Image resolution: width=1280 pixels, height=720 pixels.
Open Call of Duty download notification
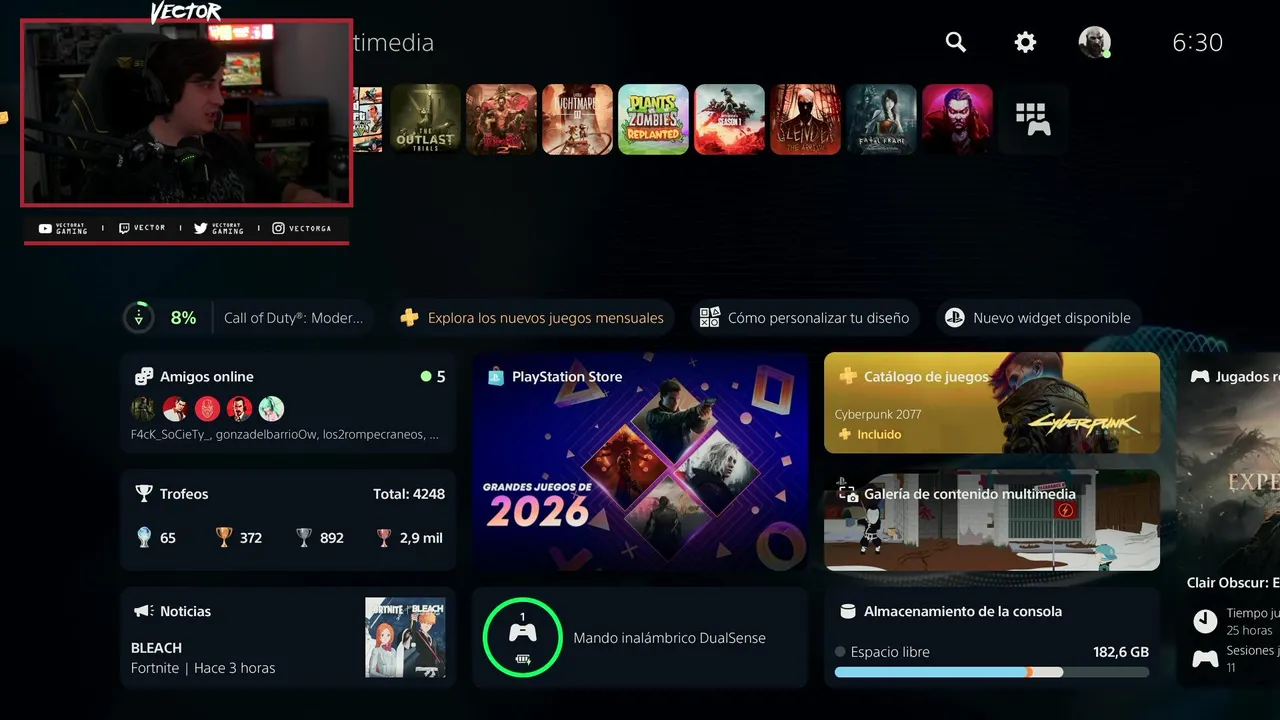tap(293, 318)
